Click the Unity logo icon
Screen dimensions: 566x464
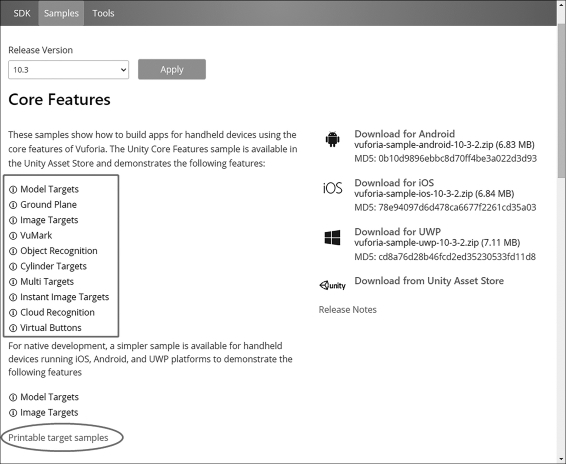point(332,285)
